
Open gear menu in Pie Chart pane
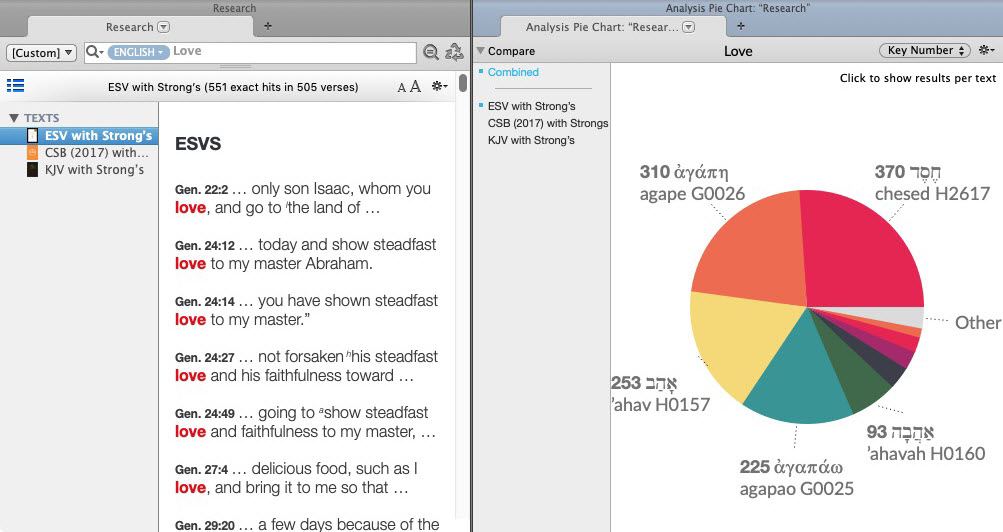pyautogui.click(x=987, y=51)
